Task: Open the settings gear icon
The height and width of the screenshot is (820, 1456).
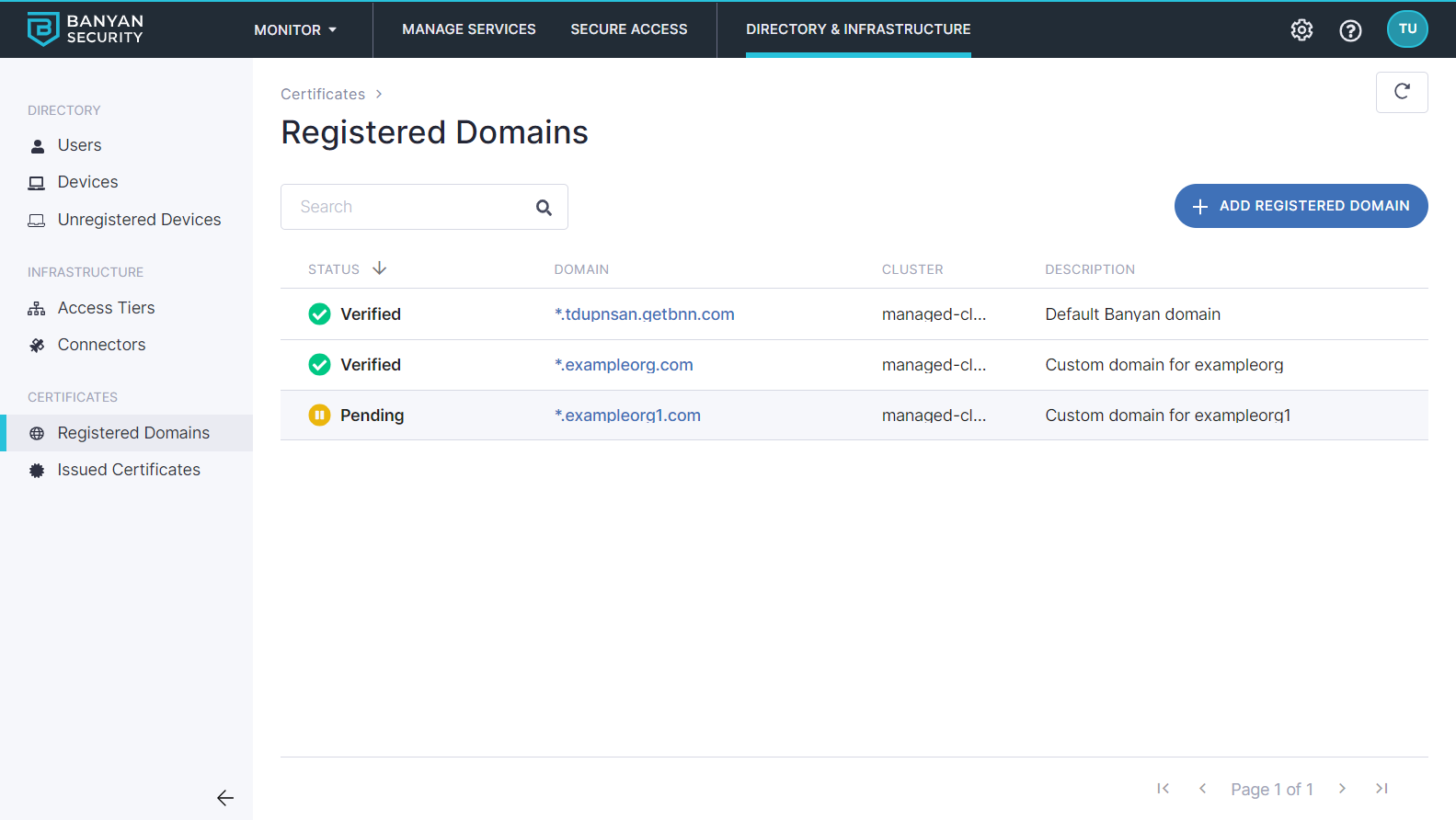Action: click(1301, 30)
